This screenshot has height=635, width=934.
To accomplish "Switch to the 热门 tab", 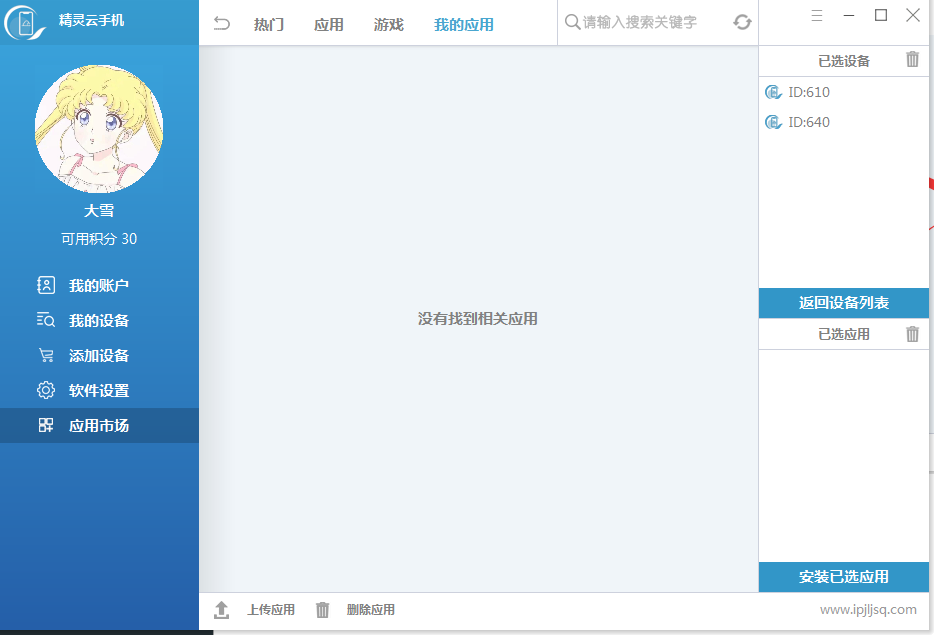I will [x=269, y=24].
